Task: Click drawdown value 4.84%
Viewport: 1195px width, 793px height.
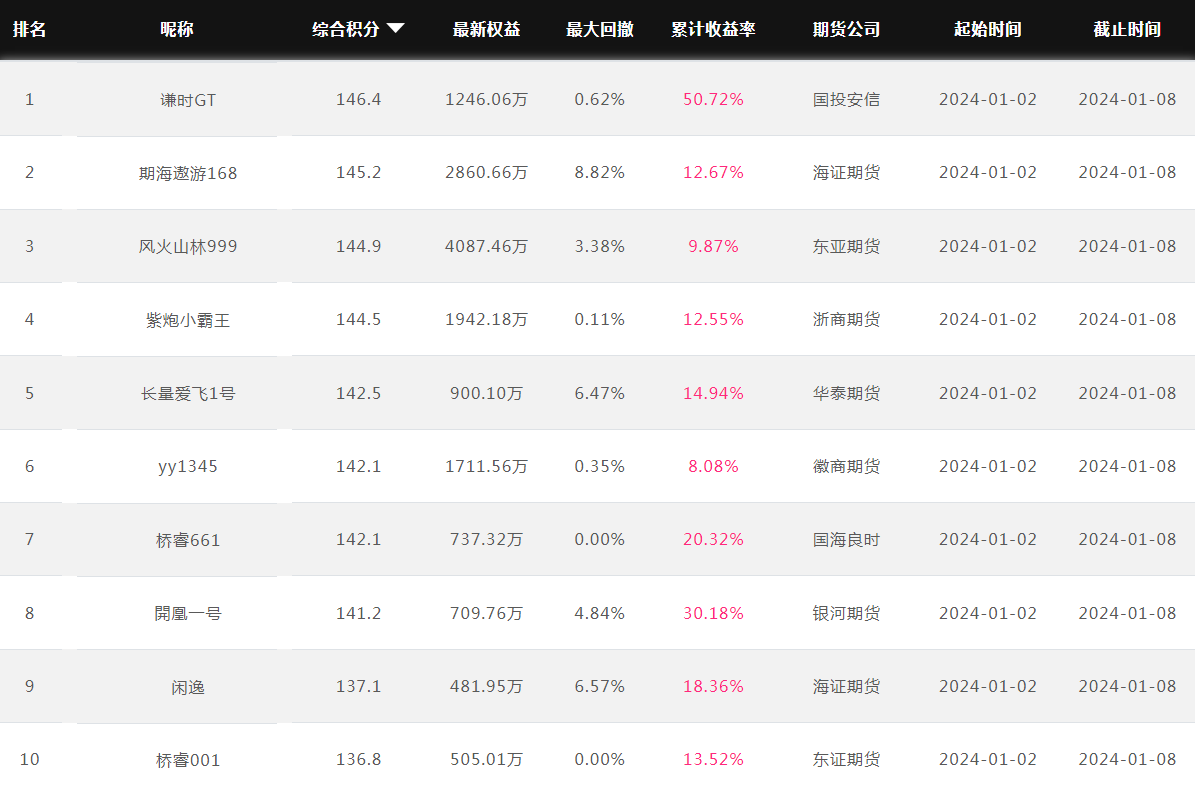Action: [x=600, y=613]
